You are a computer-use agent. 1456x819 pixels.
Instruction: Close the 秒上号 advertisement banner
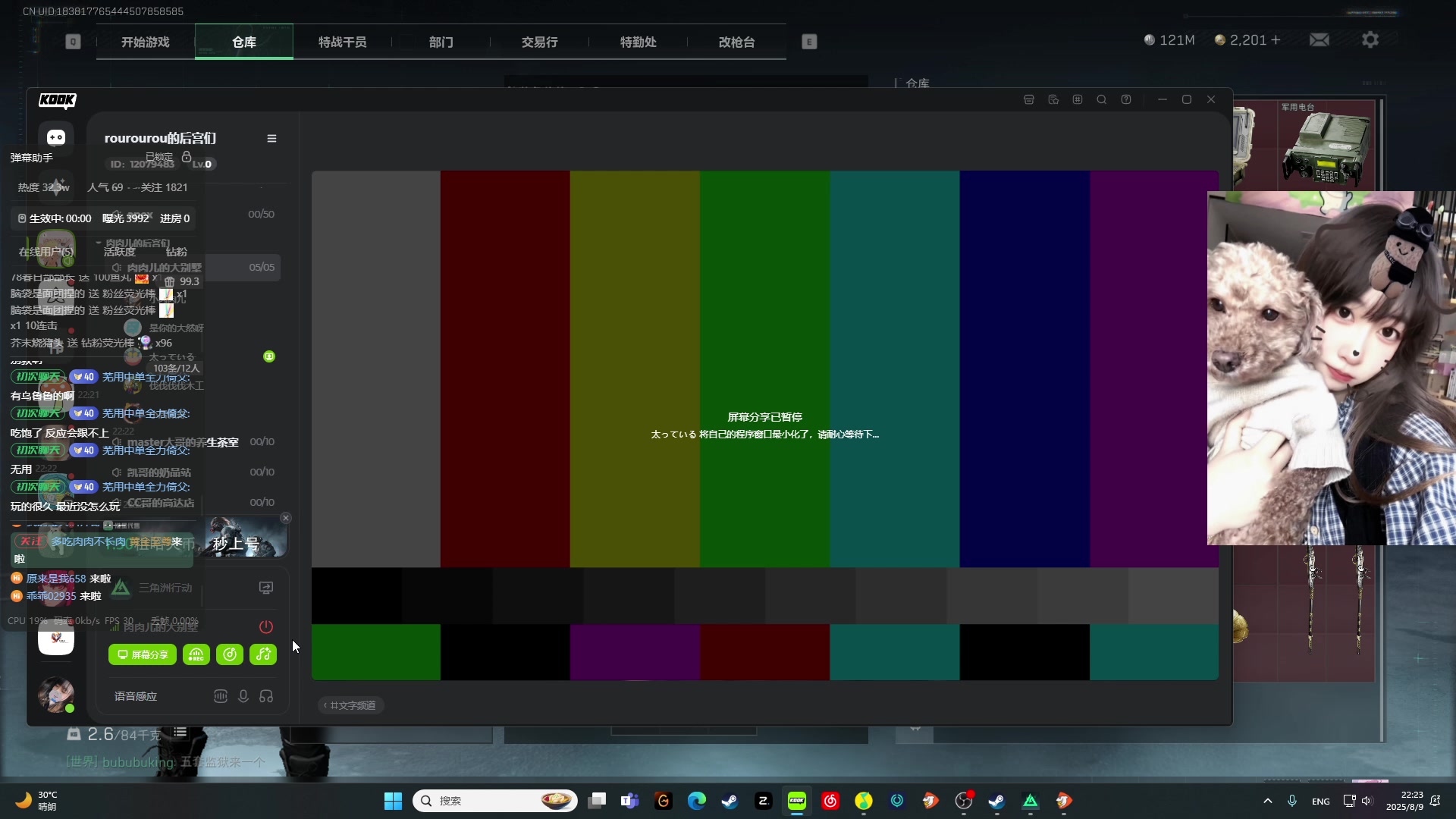pos(286,518)
